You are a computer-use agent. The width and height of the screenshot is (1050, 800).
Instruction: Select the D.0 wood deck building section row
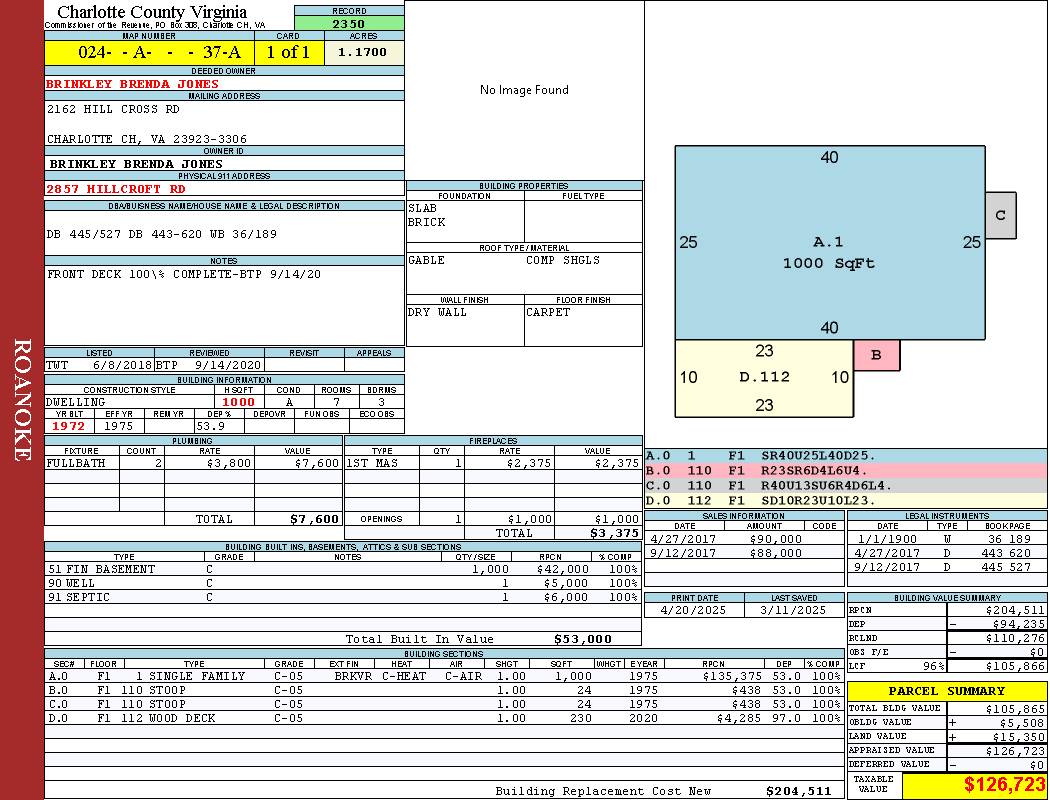pyautogui.click(x=444, y=718)
